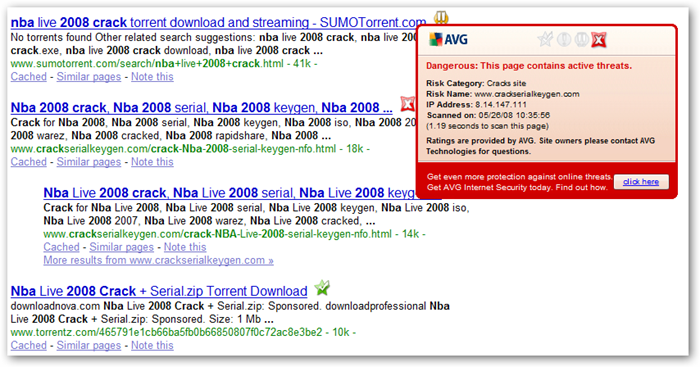Open Similar pages under crackserialkeygen Nba 2008 result
700x367 pixels.
coord(89,162)
